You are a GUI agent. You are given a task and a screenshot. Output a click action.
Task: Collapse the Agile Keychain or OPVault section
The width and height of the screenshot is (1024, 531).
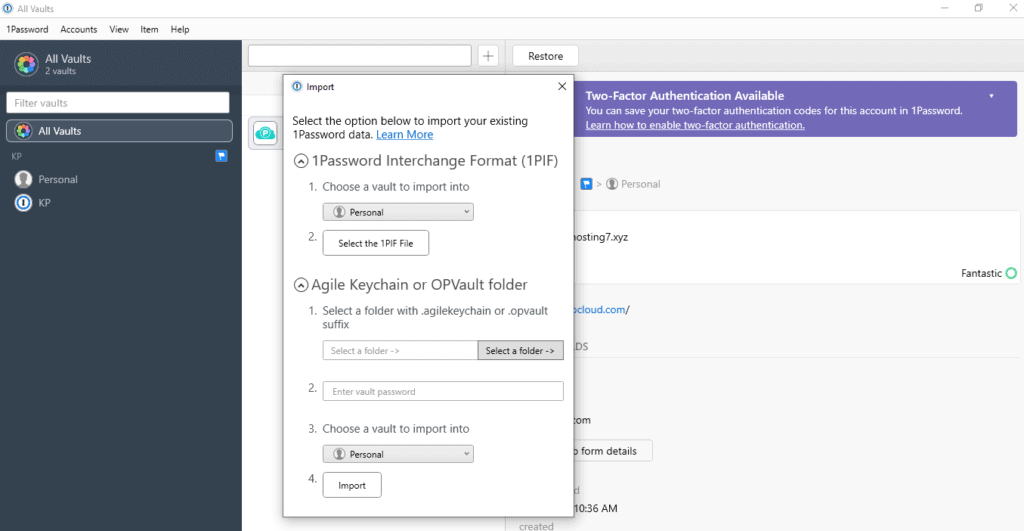click(x=300, y=285)
